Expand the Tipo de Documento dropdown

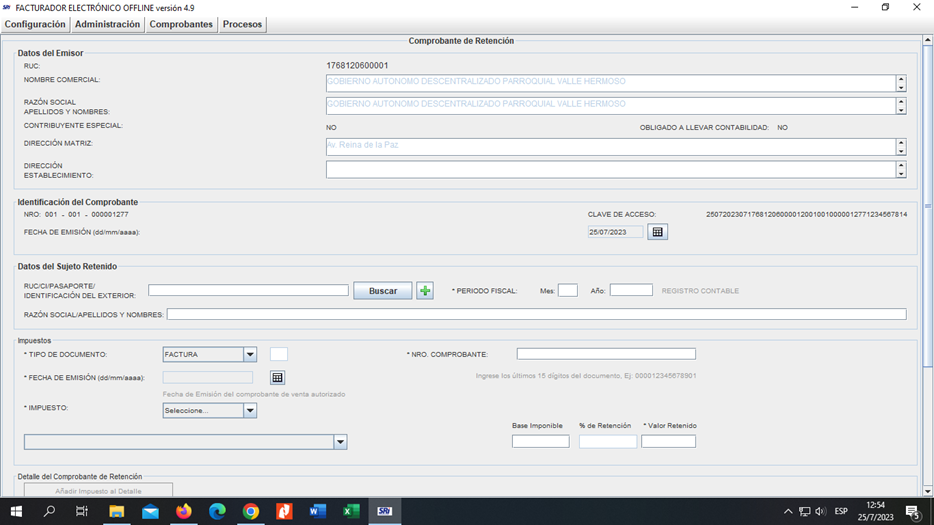(x=250, y=355)
